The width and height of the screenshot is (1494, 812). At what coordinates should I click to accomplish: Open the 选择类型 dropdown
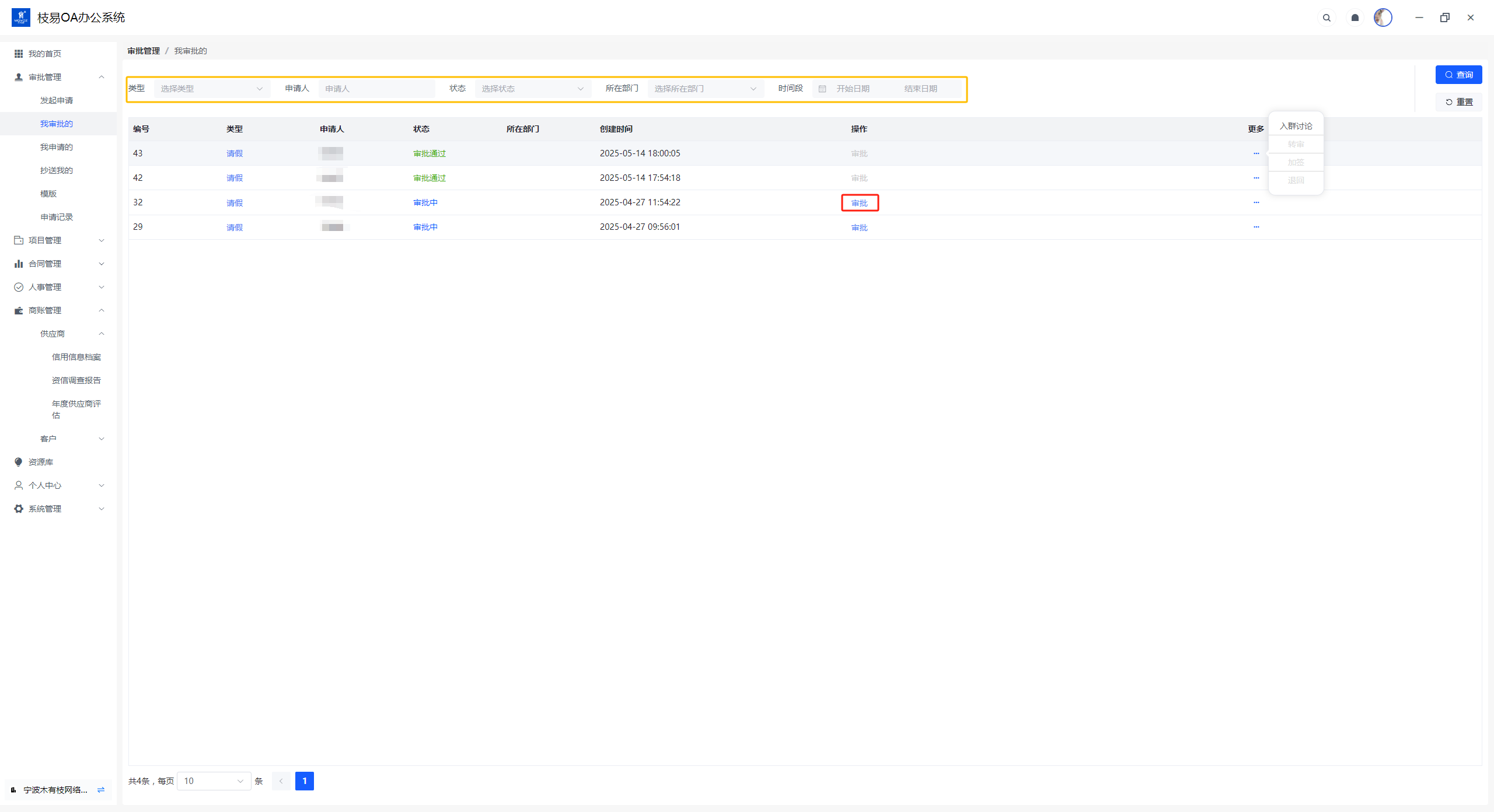[x=211, y=89]
